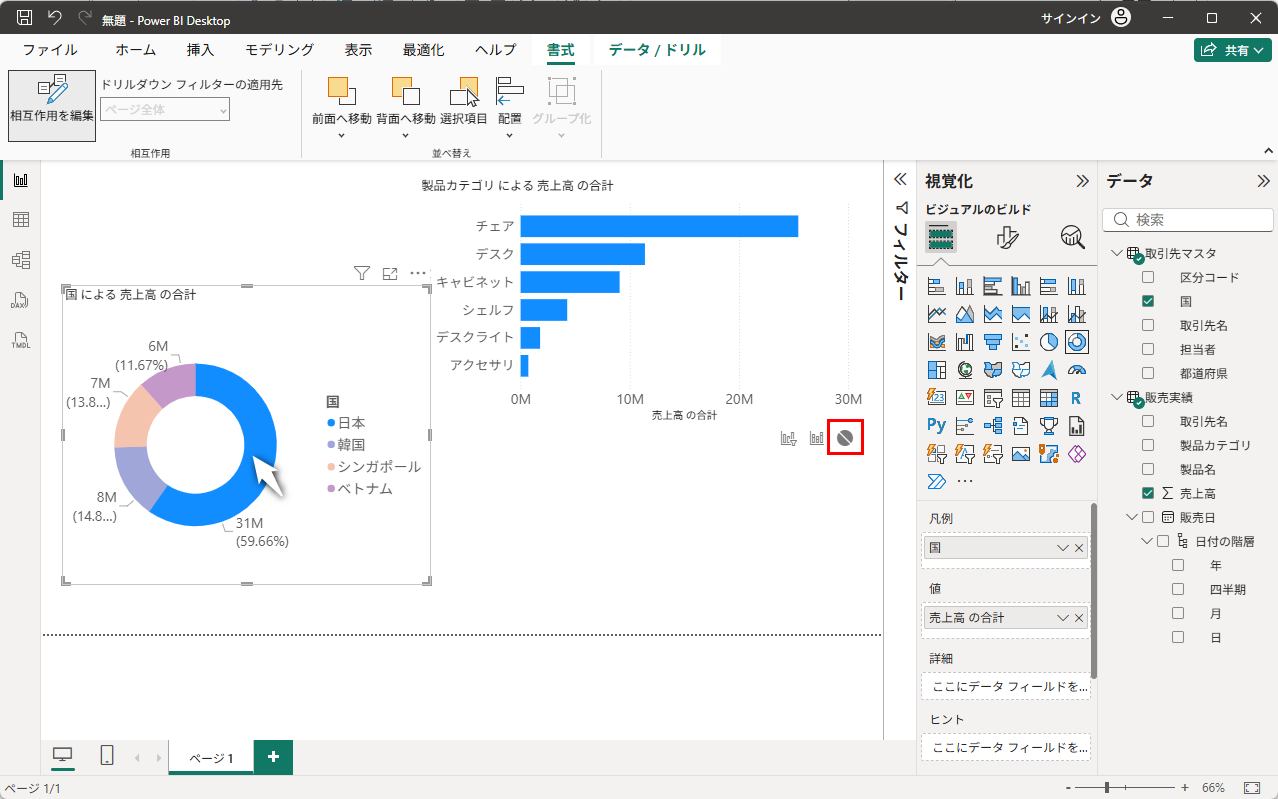This screenshot has height=799, width=1278.
Task: Pick the line chart visual
Action: pyautogui.click(x=937, y=314)
